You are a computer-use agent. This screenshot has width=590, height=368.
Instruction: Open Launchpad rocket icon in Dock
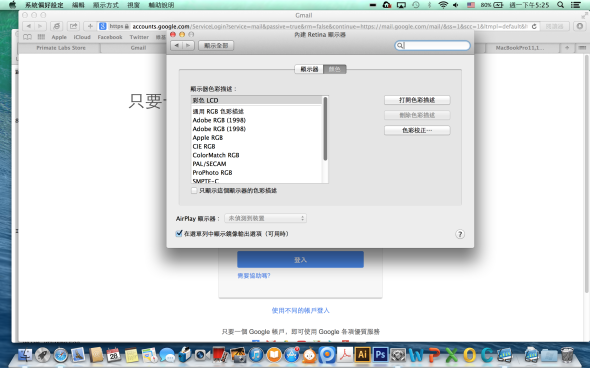pos(43,355)
